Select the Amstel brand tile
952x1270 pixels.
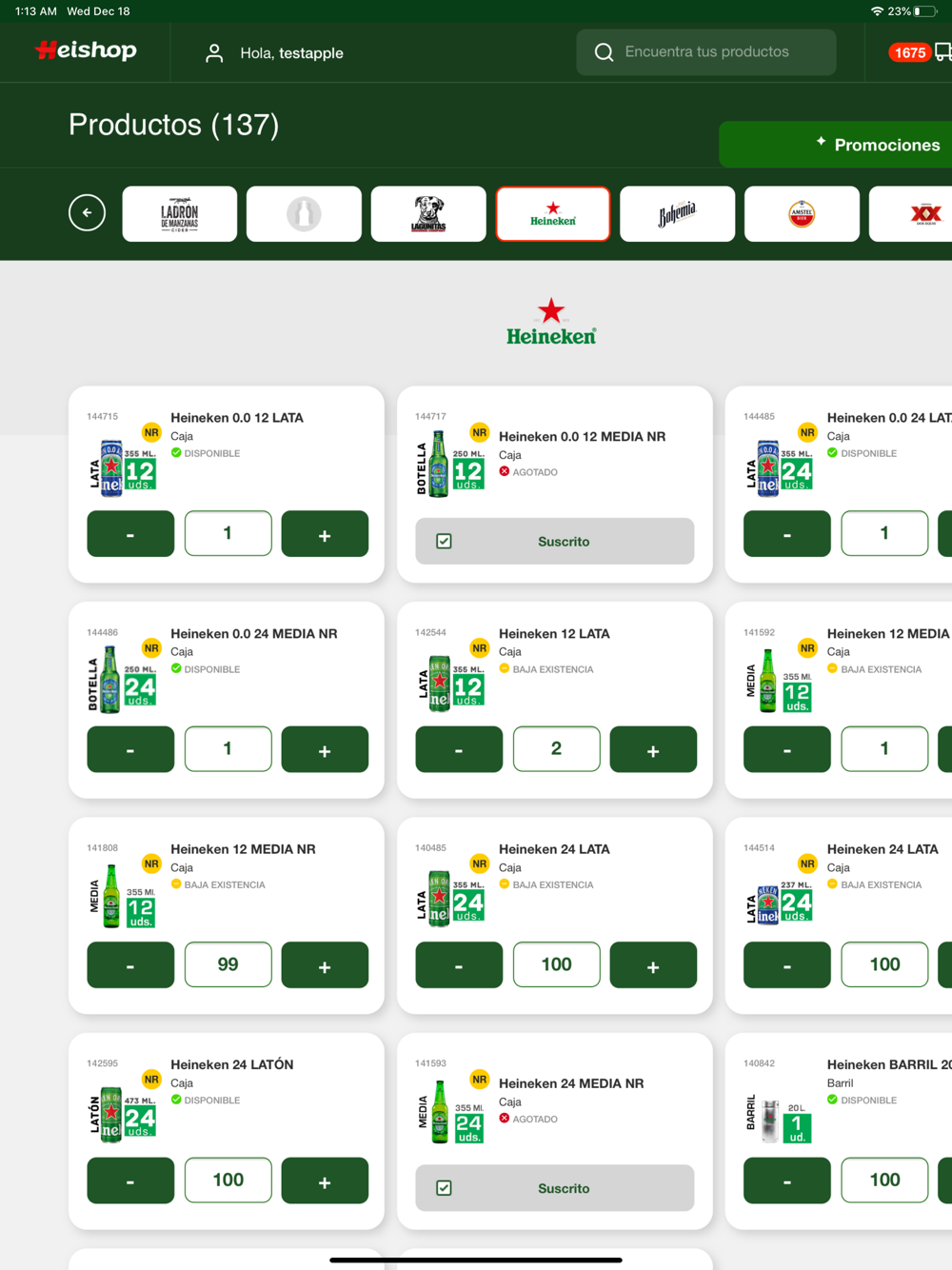click(802, 214)
